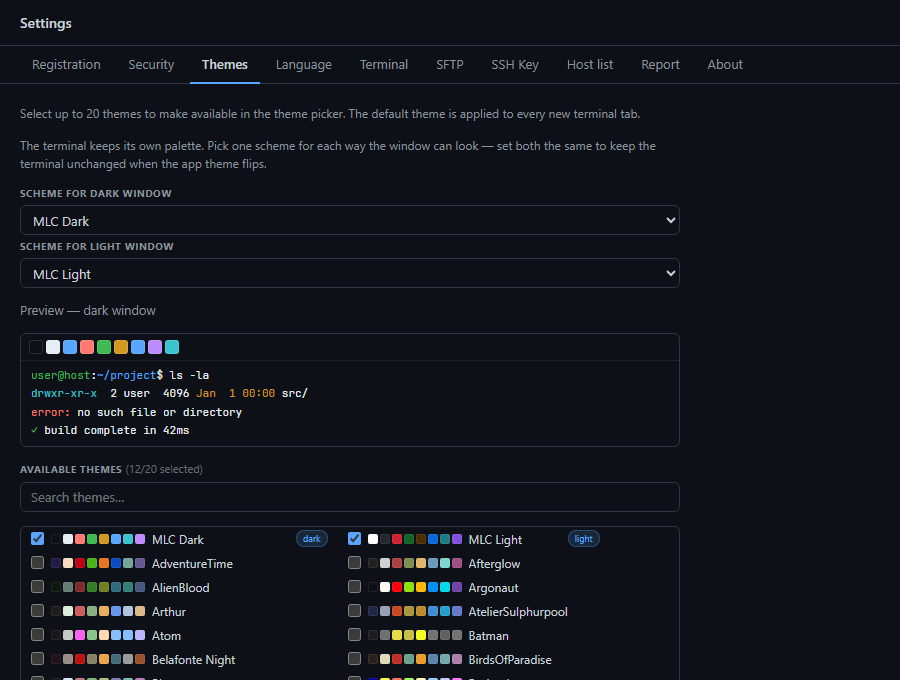This screenshot has width=900, height=680.
Task: Click the light badge next to MLC Light
Action: click(583, 539)
